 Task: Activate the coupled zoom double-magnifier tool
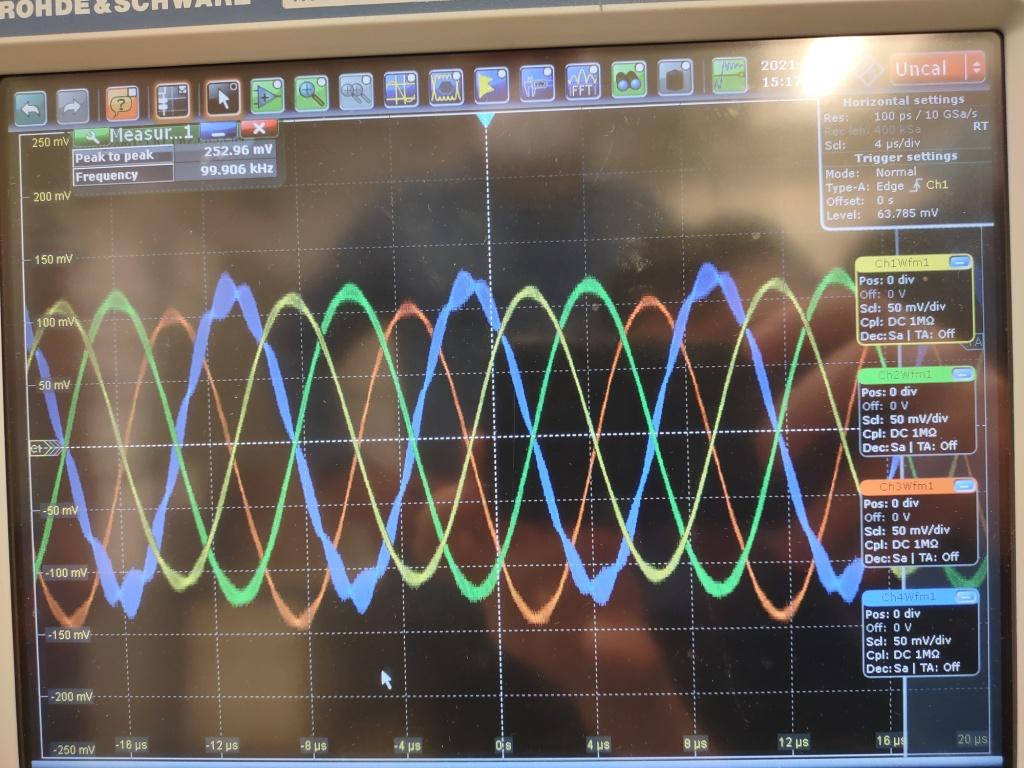357,91
